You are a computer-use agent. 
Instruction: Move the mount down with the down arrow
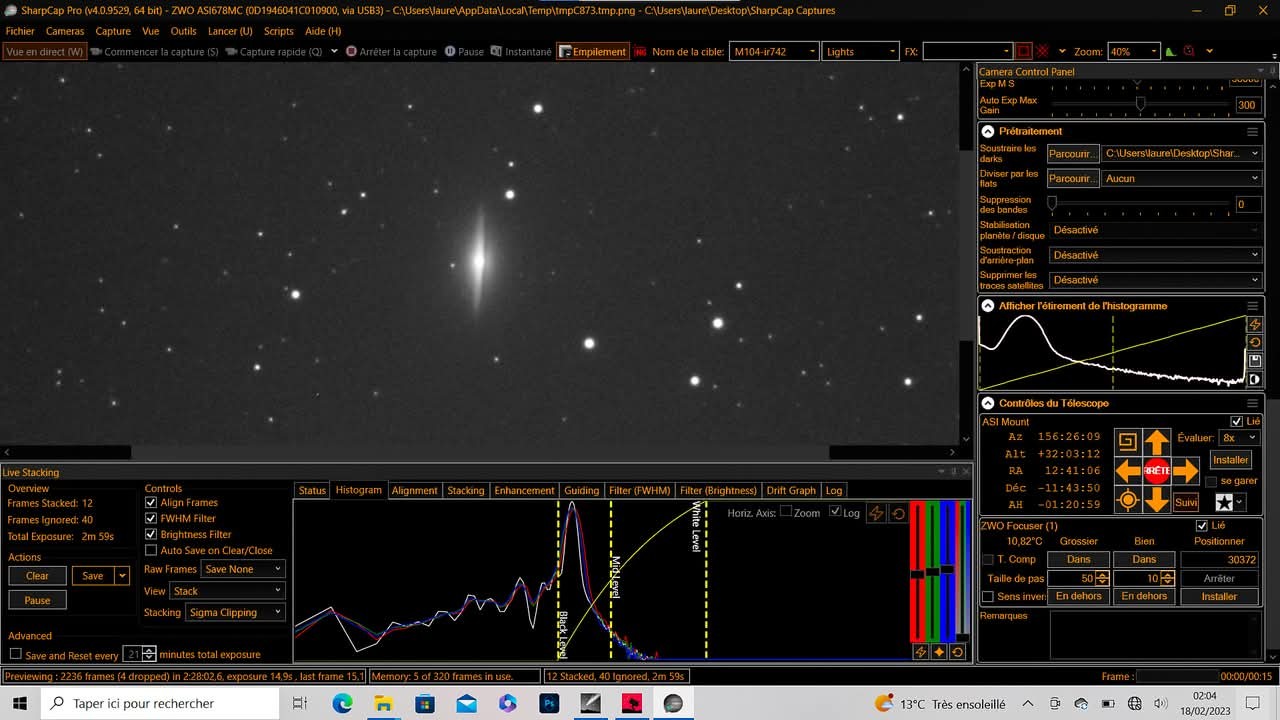[1157, 500]
